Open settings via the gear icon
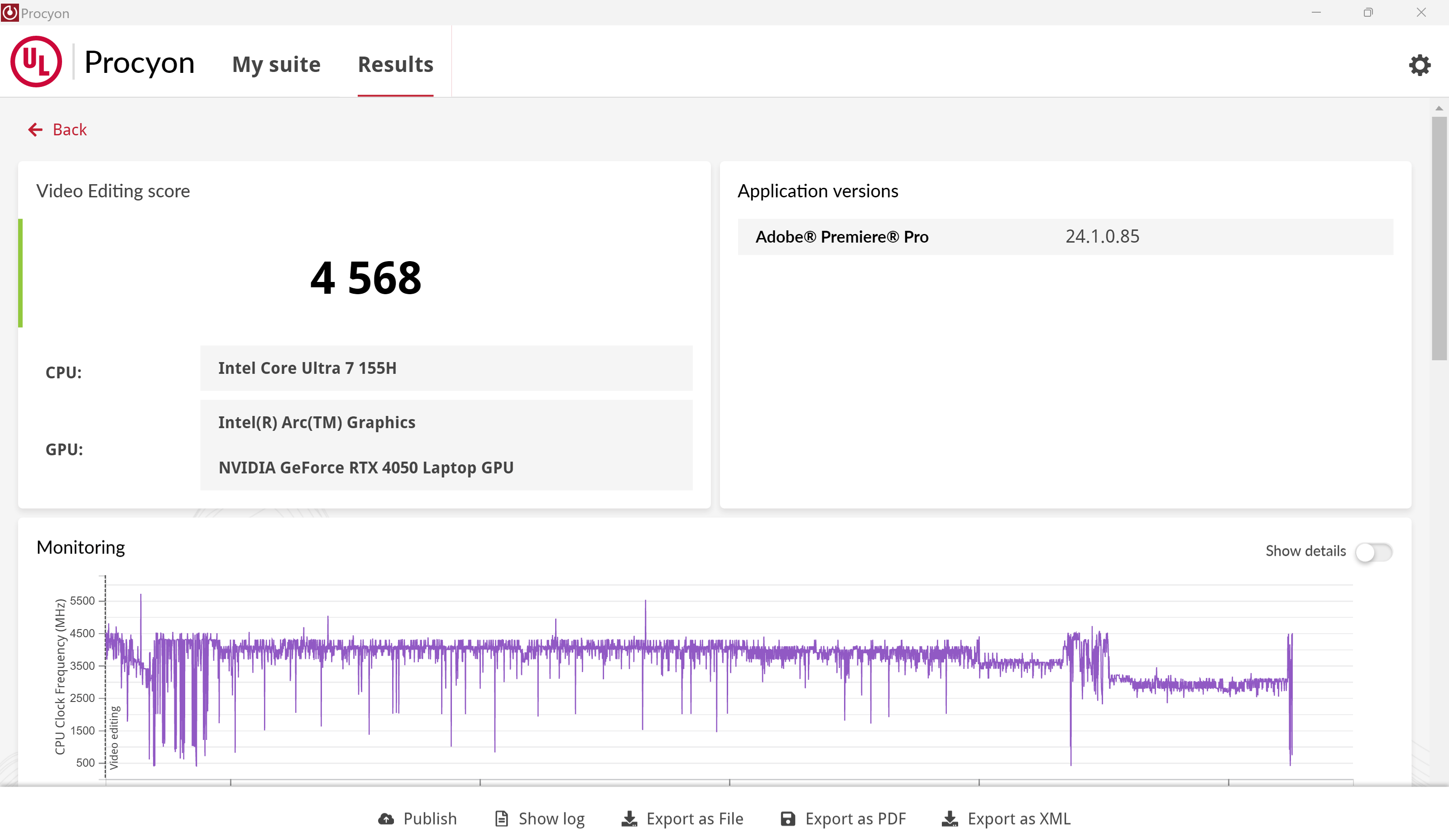The image size is (1449, 840). (1419, 65)
